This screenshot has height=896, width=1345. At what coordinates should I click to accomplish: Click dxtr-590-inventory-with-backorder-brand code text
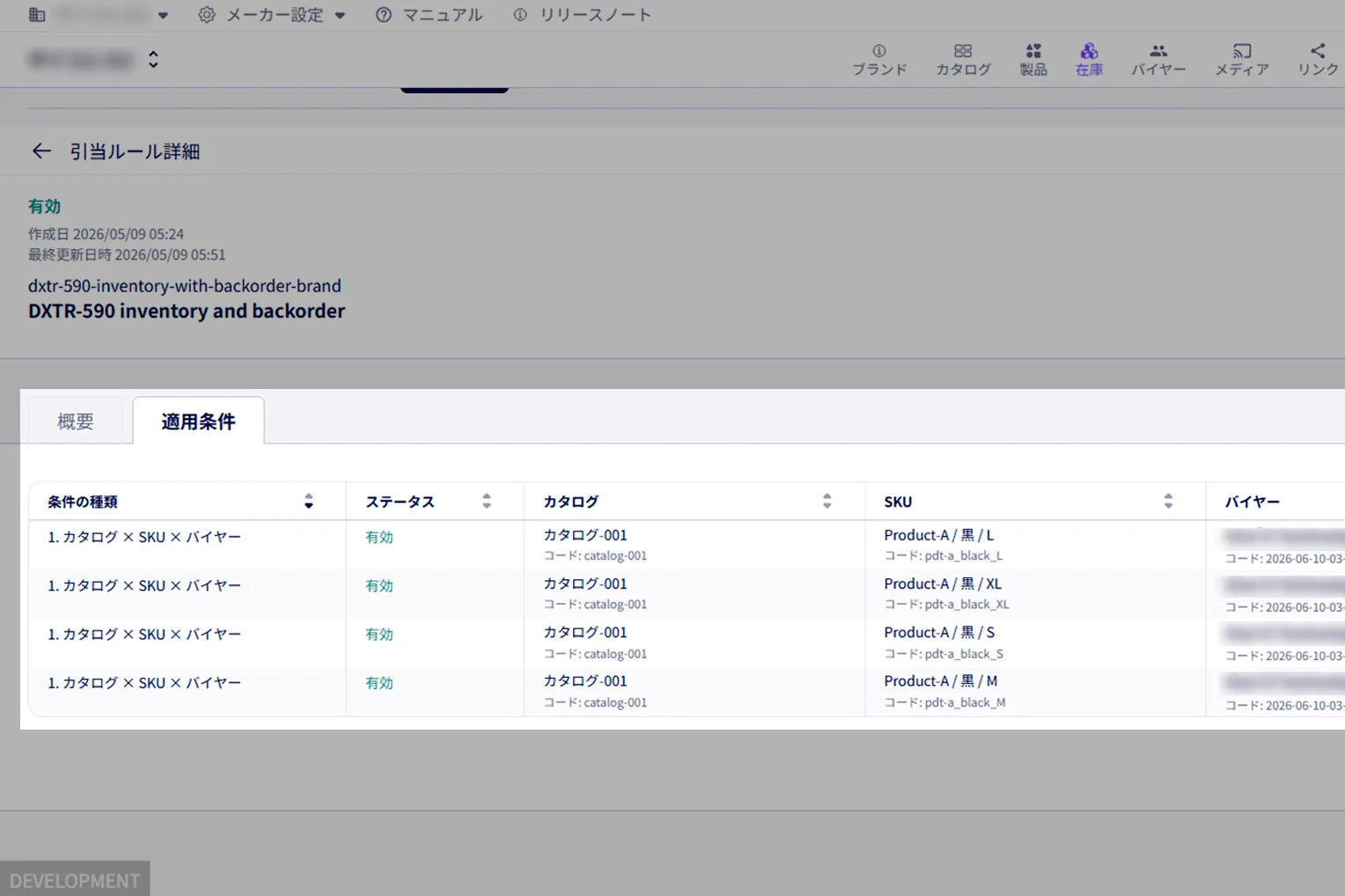pos(185,286)
